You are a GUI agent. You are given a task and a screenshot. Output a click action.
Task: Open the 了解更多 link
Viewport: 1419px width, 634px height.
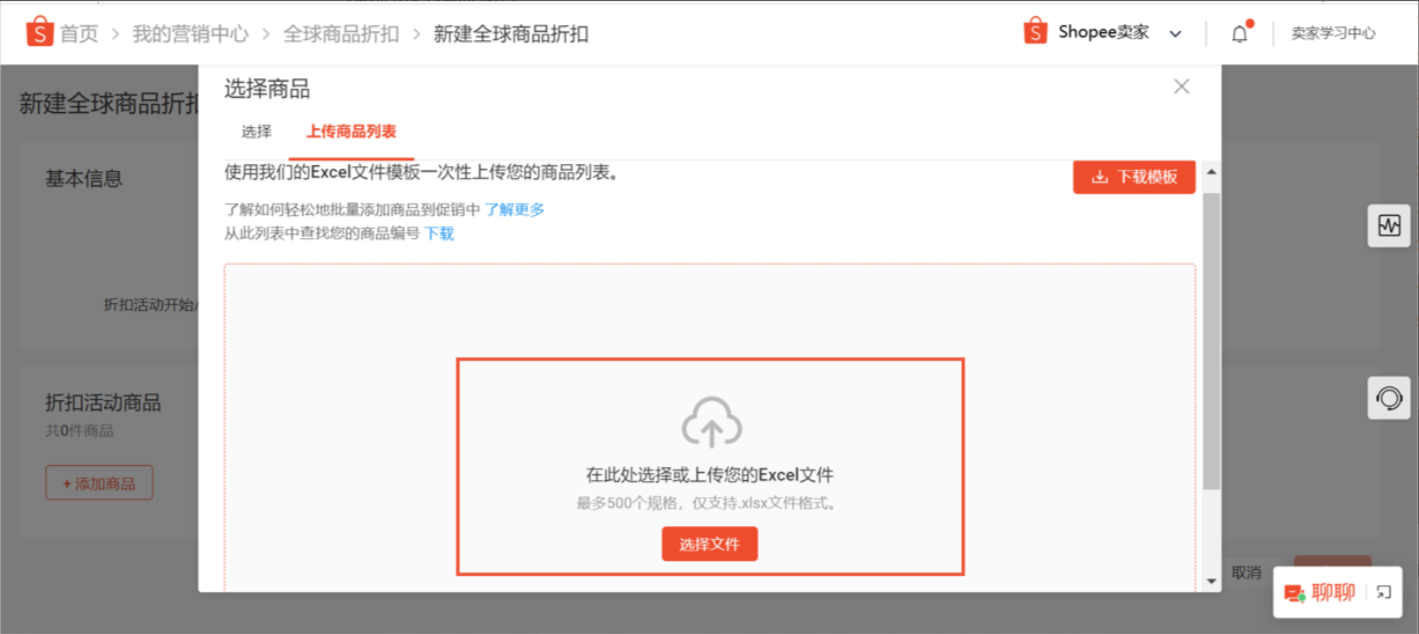(515, 209)
